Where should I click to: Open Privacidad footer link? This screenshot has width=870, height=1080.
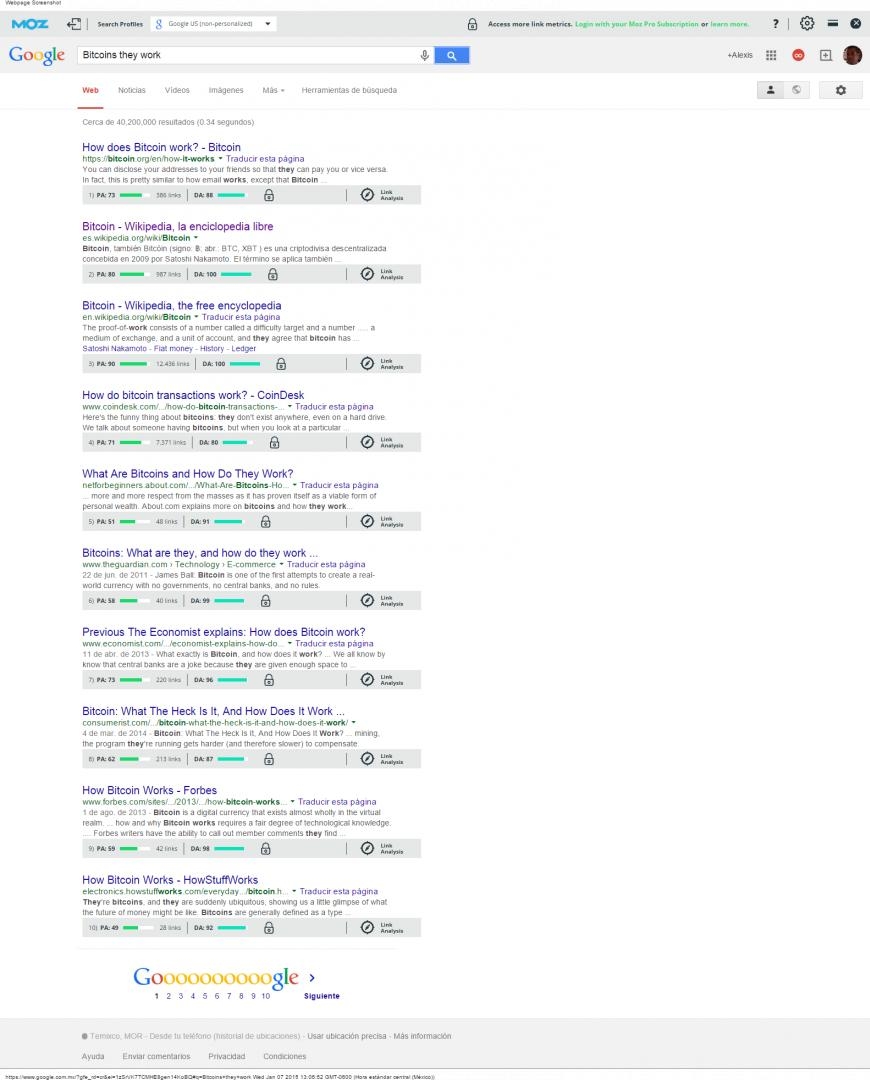[227, 1057]
